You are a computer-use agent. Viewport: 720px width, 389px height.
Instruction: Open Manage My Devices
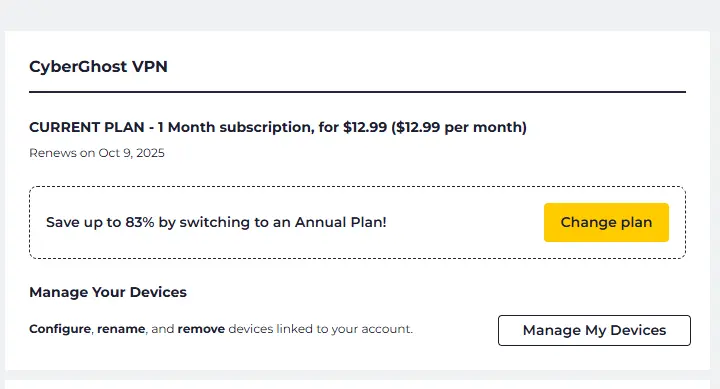[594, 330]
